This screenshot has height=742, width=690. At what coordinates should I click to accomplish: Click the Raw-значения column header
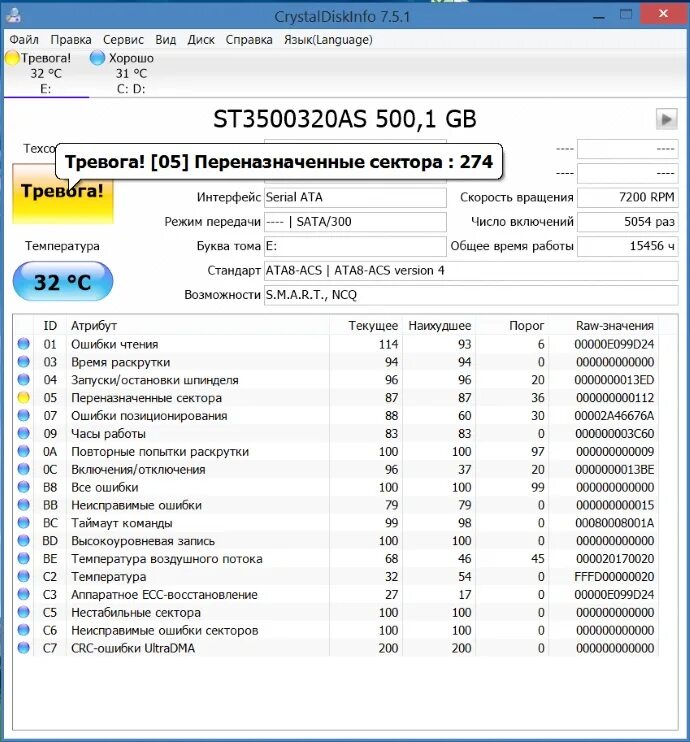tap(603, 326)
